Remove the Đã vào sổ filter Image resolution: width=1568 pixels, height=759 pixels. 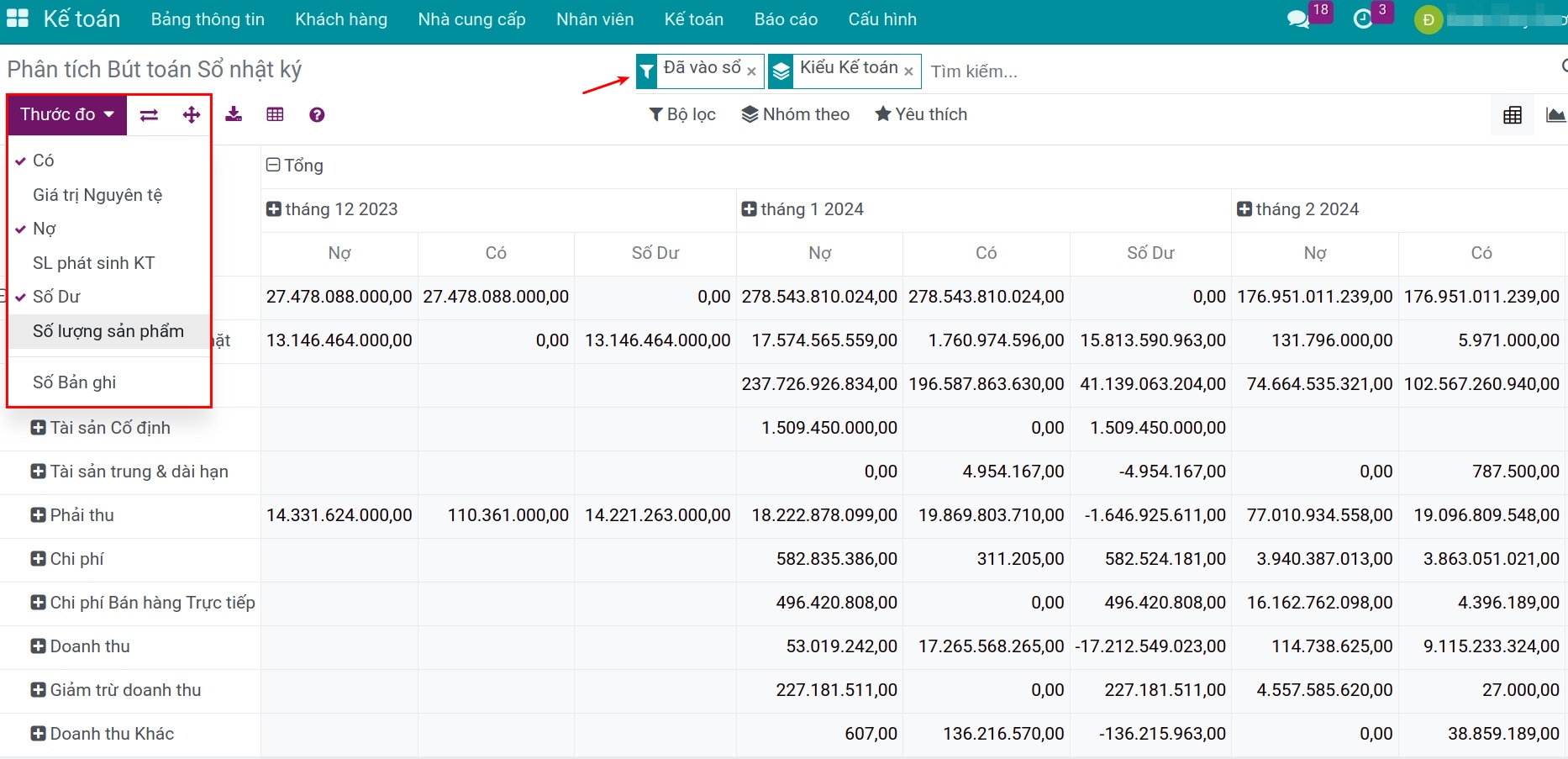tap(751, 71)
